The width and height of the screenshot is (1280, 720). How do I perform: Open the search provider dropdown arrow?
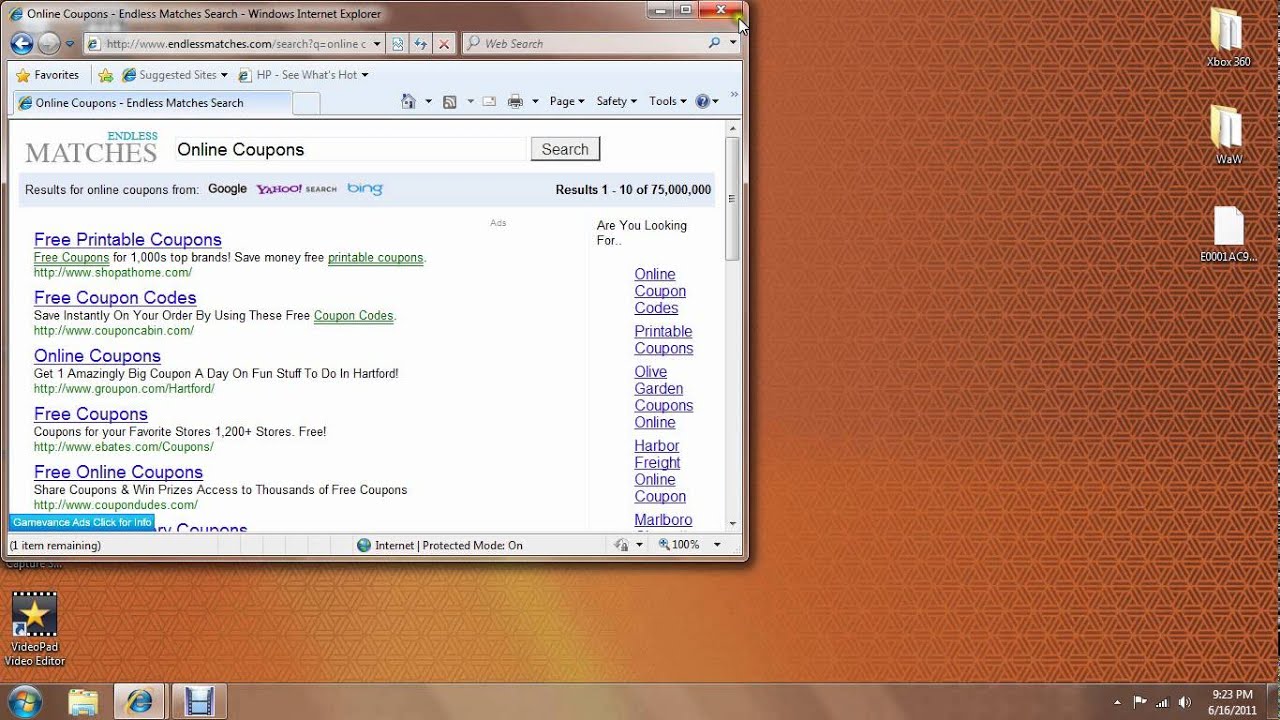pos(733,43)
